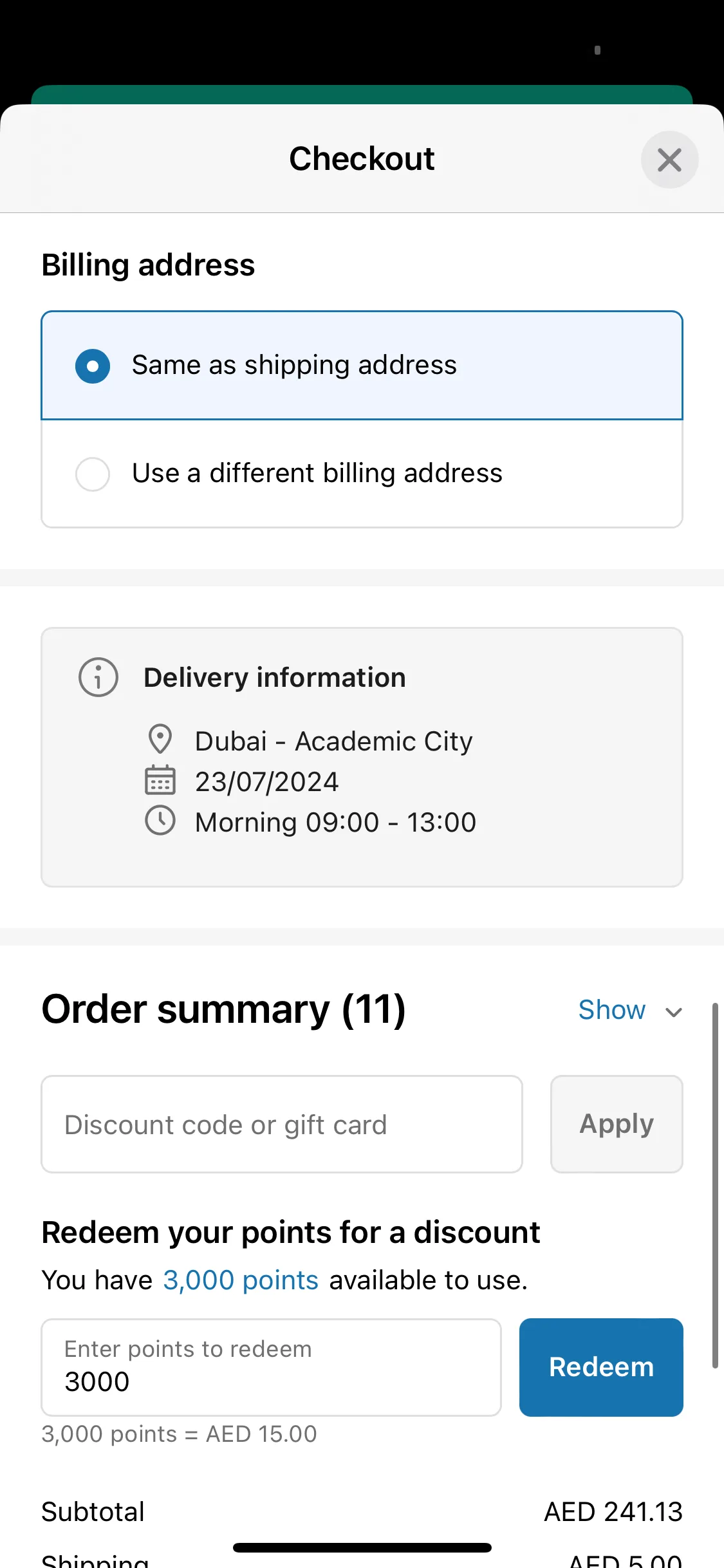This screenshot has height=1568, width=724.
Task: Tap the points to redeem field showing 3000
Action: coord(272,1367)
